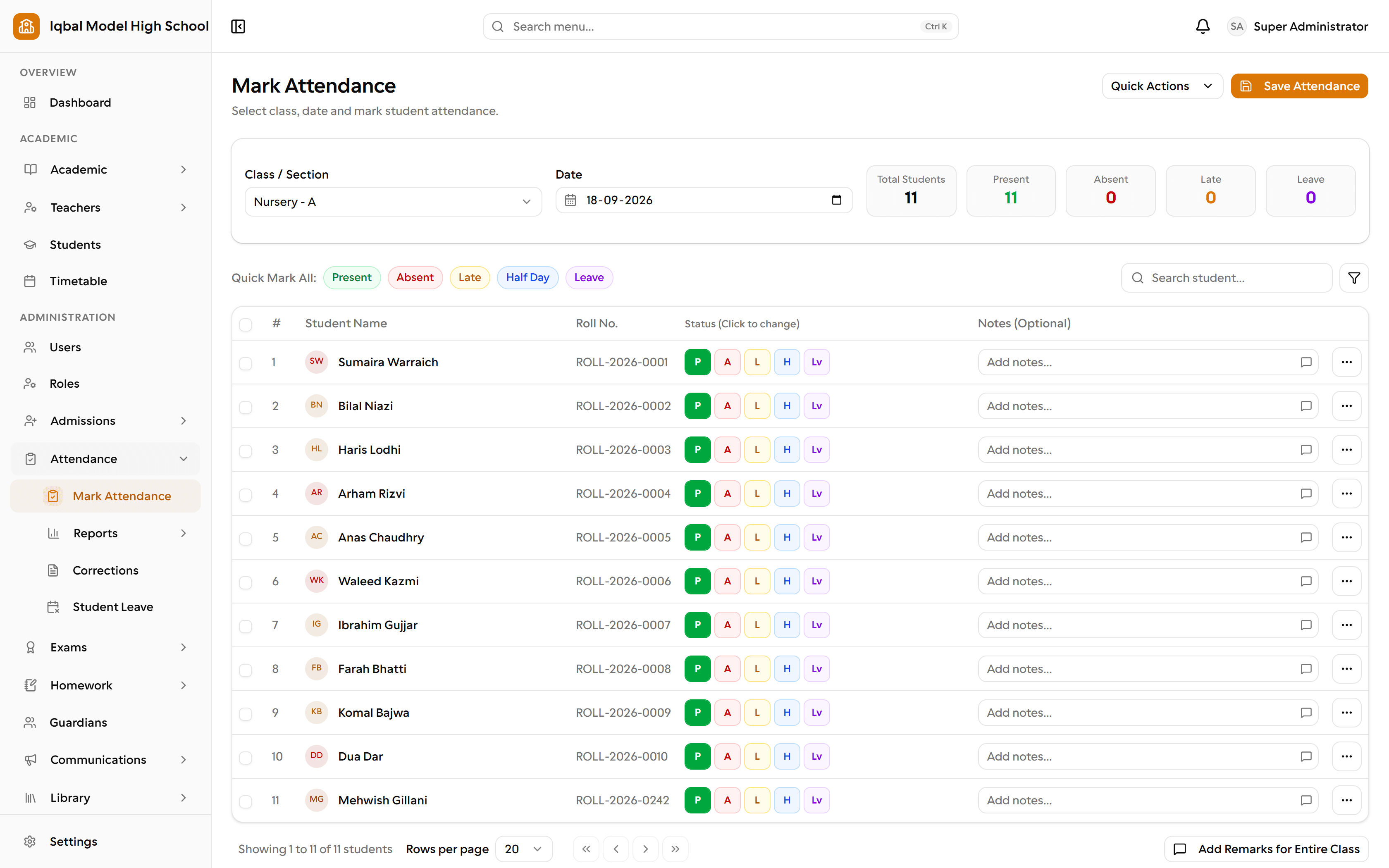Click the school logo icon
1389x868 pixels.
coord(26,26)
